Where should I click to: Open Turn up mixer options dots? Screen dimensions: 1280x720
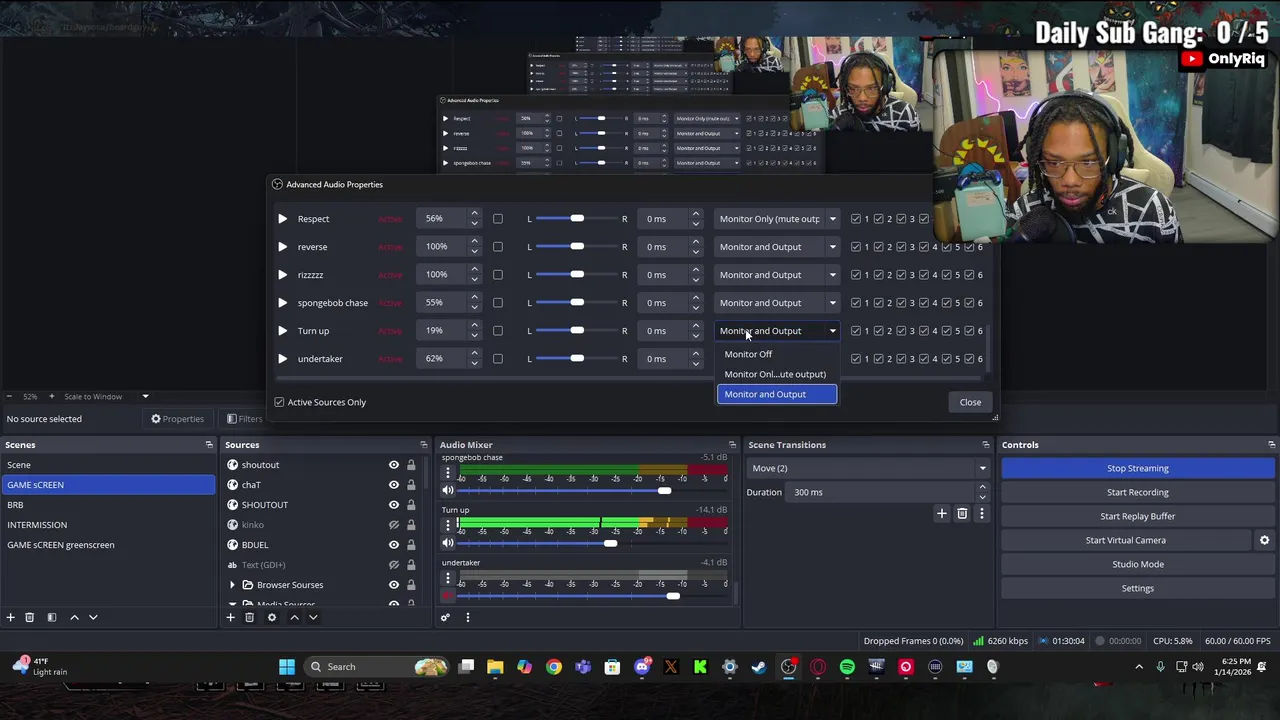(448, 524)
